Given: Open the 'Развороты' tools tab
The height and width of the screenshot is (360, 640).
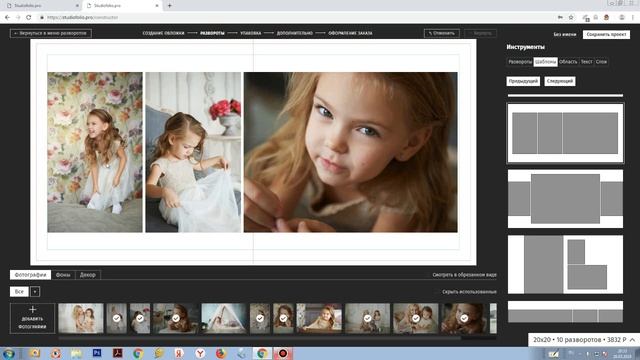Looking at the screenshot, I should point(520,62).
